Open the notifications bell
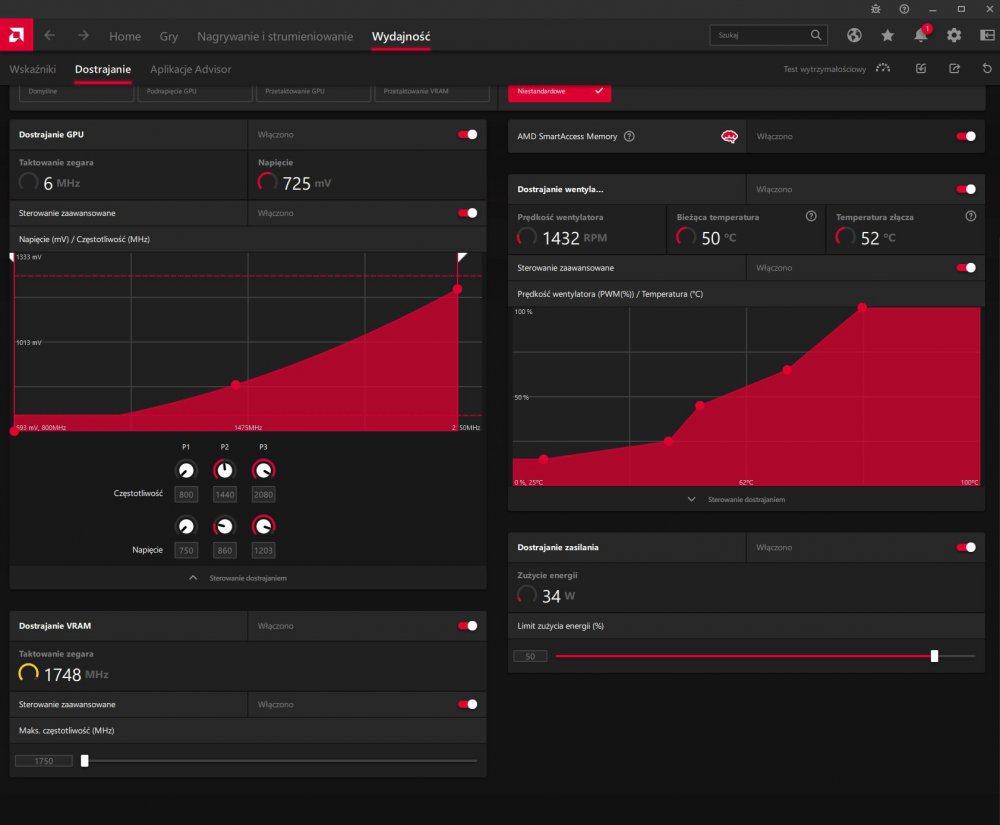 [x=920, y=35]
